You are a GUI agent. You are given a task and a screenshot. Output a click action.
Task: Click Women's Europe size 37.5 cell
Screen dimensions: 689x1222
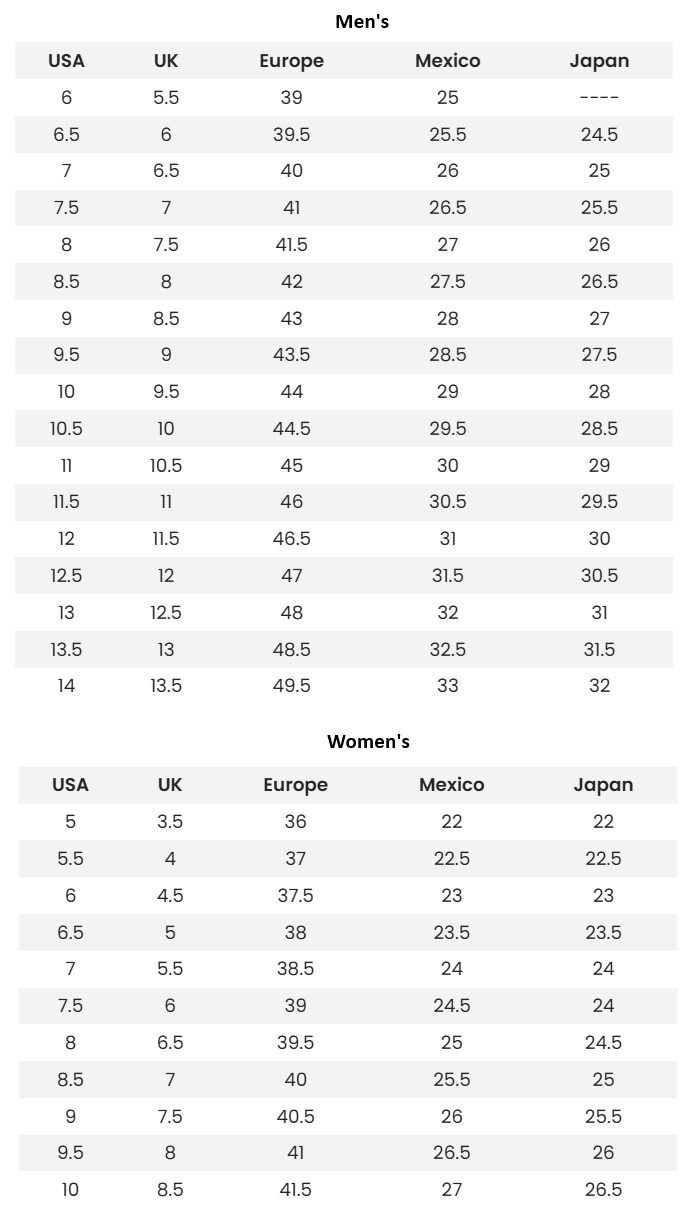(x=296, y=896)
